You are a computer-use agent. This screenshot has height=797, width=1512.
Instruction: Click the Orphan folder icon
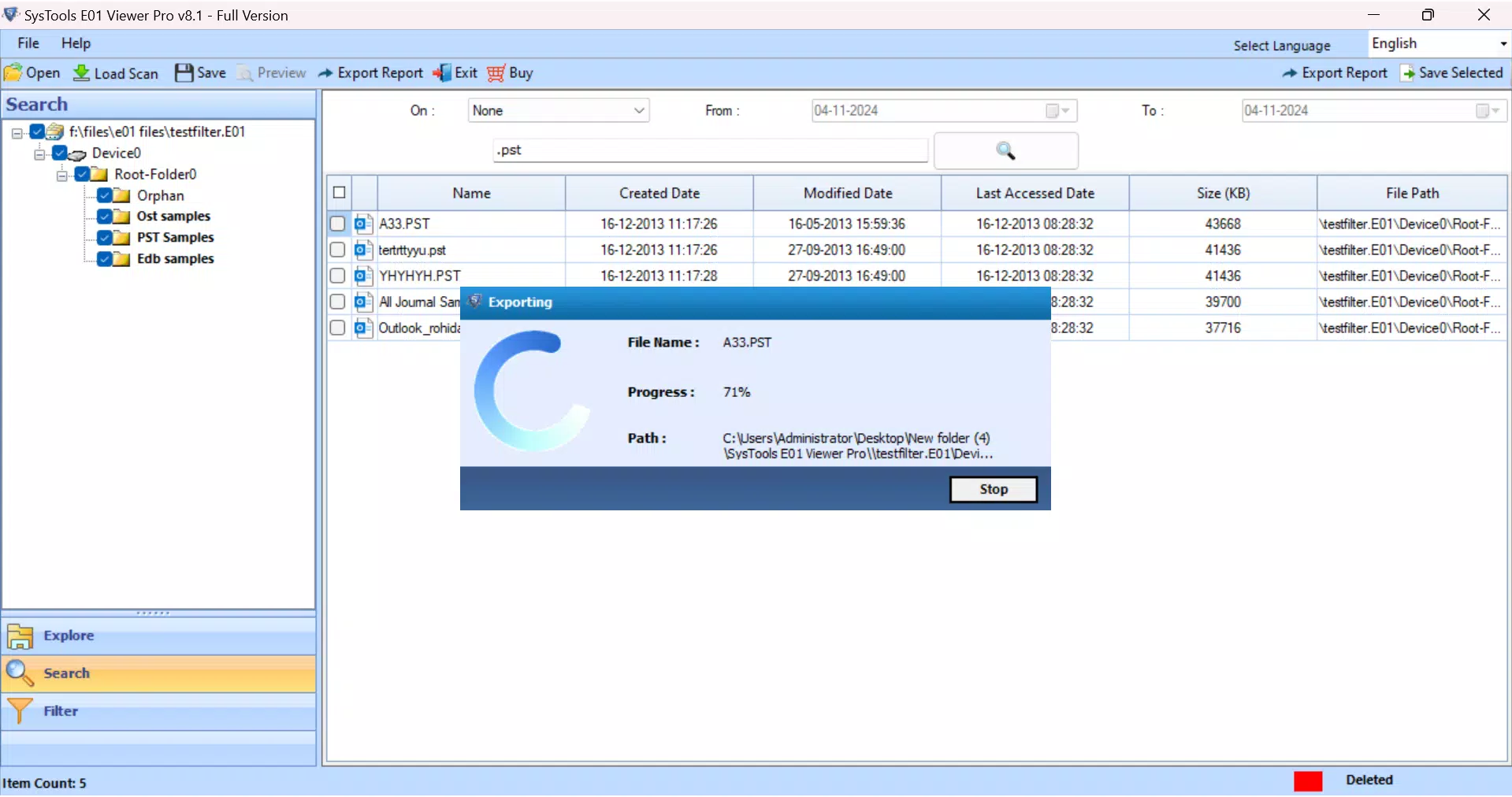coord(122,195)
